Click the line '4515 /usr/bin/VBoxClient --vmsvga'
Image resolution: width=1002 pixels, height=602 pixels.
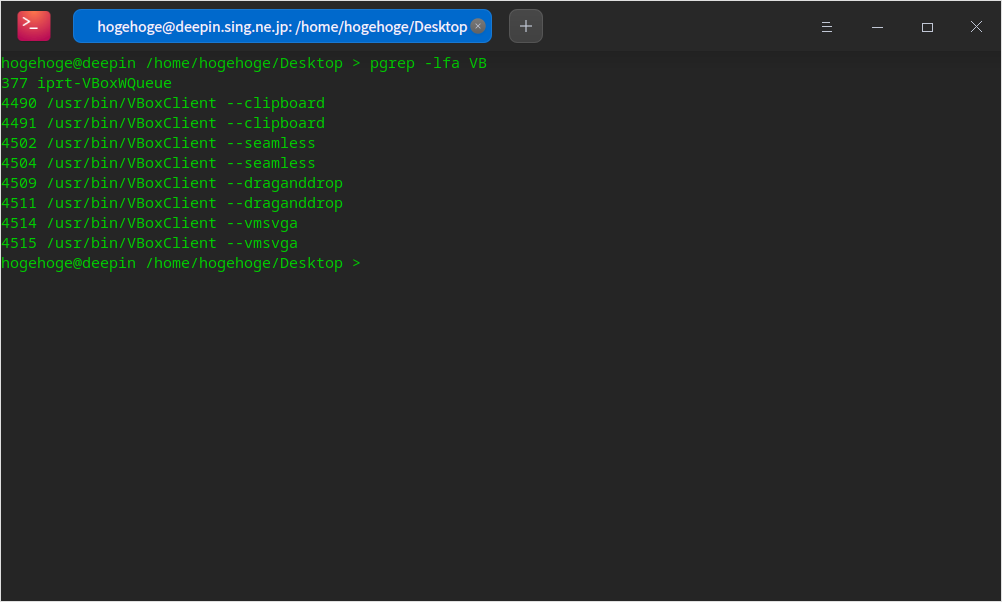coord(150,243)
